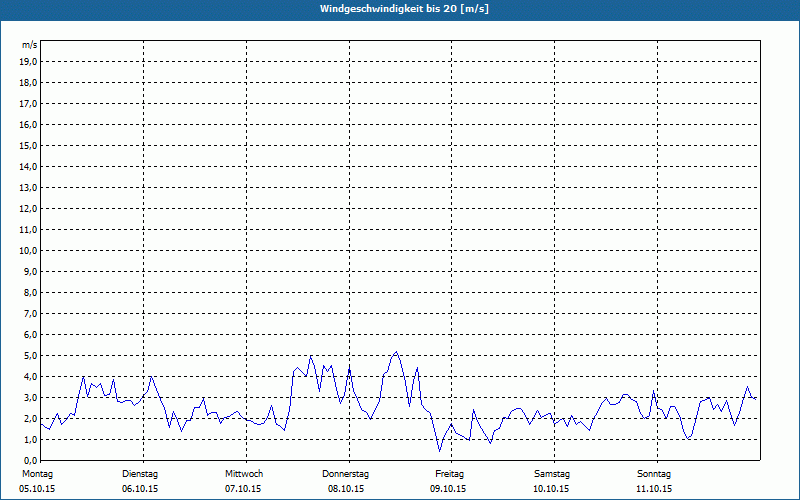
Task: Select the 16,0 y-axis label
Action: [28, 124]
